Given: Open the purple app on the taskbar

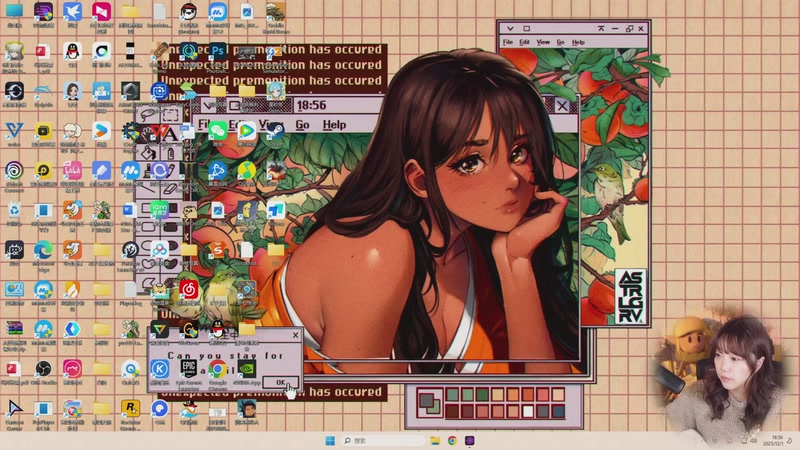Looking at the screenshot, I should click(469, 440).
